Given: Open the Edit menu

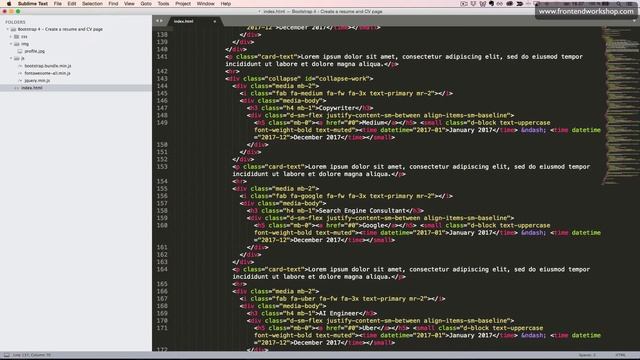Looking at the screenshot, I should (72, 4).
